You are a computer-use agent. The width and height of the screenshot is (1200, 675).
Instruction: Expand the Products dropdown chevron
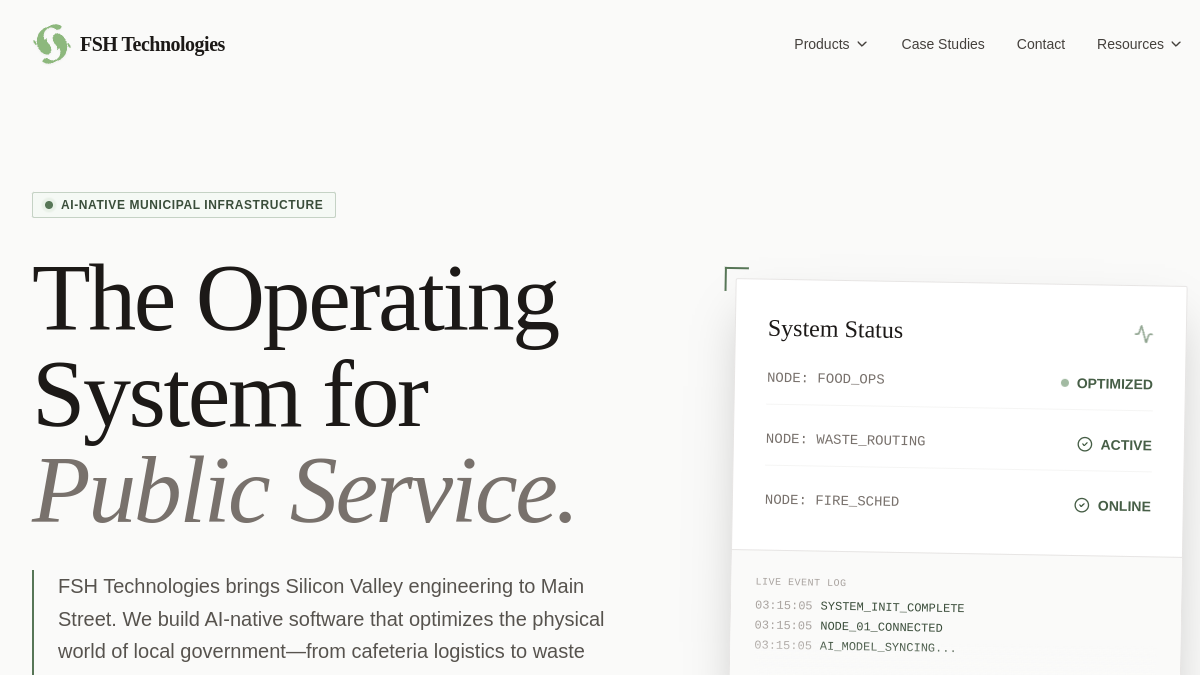pyautogui.click(x=862, y=44)
